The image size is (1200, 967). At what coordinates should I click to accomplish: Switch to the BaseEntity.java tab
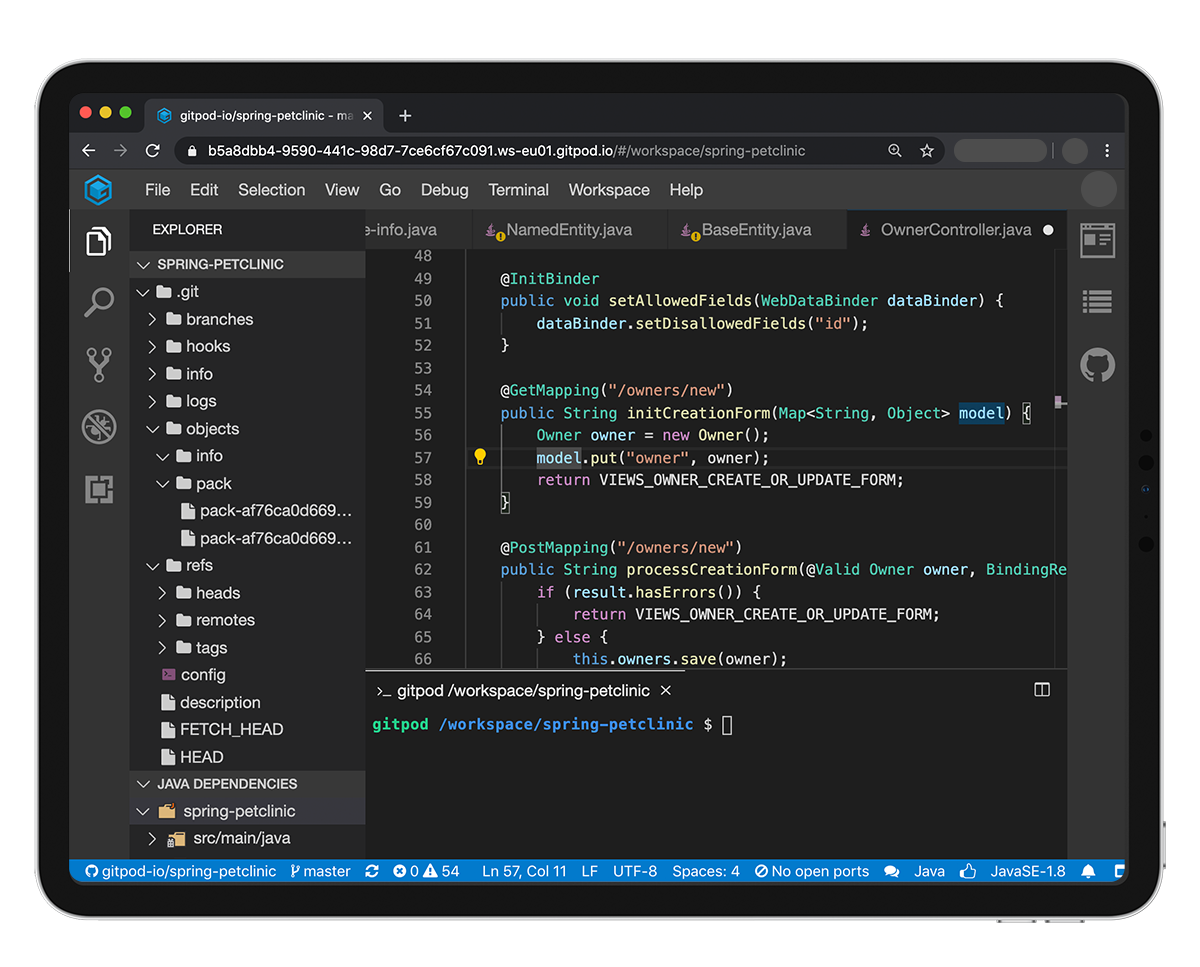[756, 230]
